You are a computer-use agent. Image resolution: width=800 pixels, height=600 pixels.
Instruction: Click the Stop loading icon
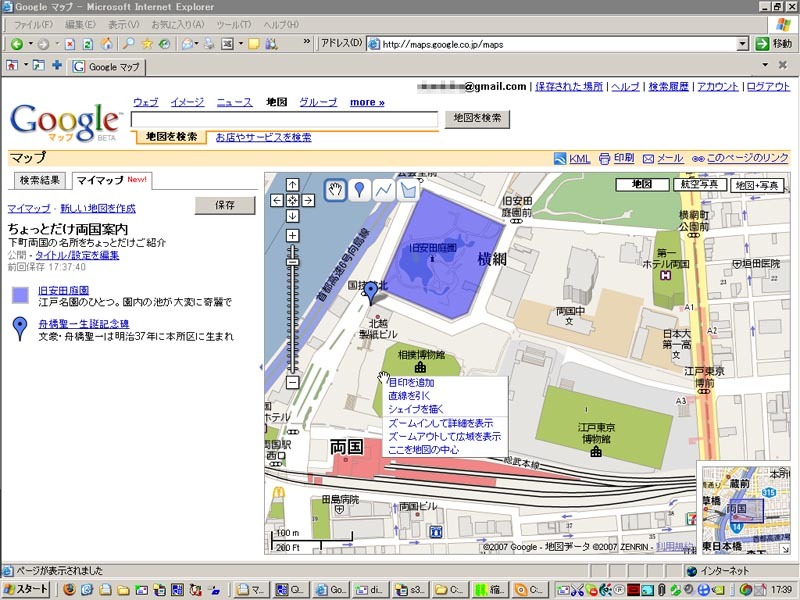click(70, 44)
